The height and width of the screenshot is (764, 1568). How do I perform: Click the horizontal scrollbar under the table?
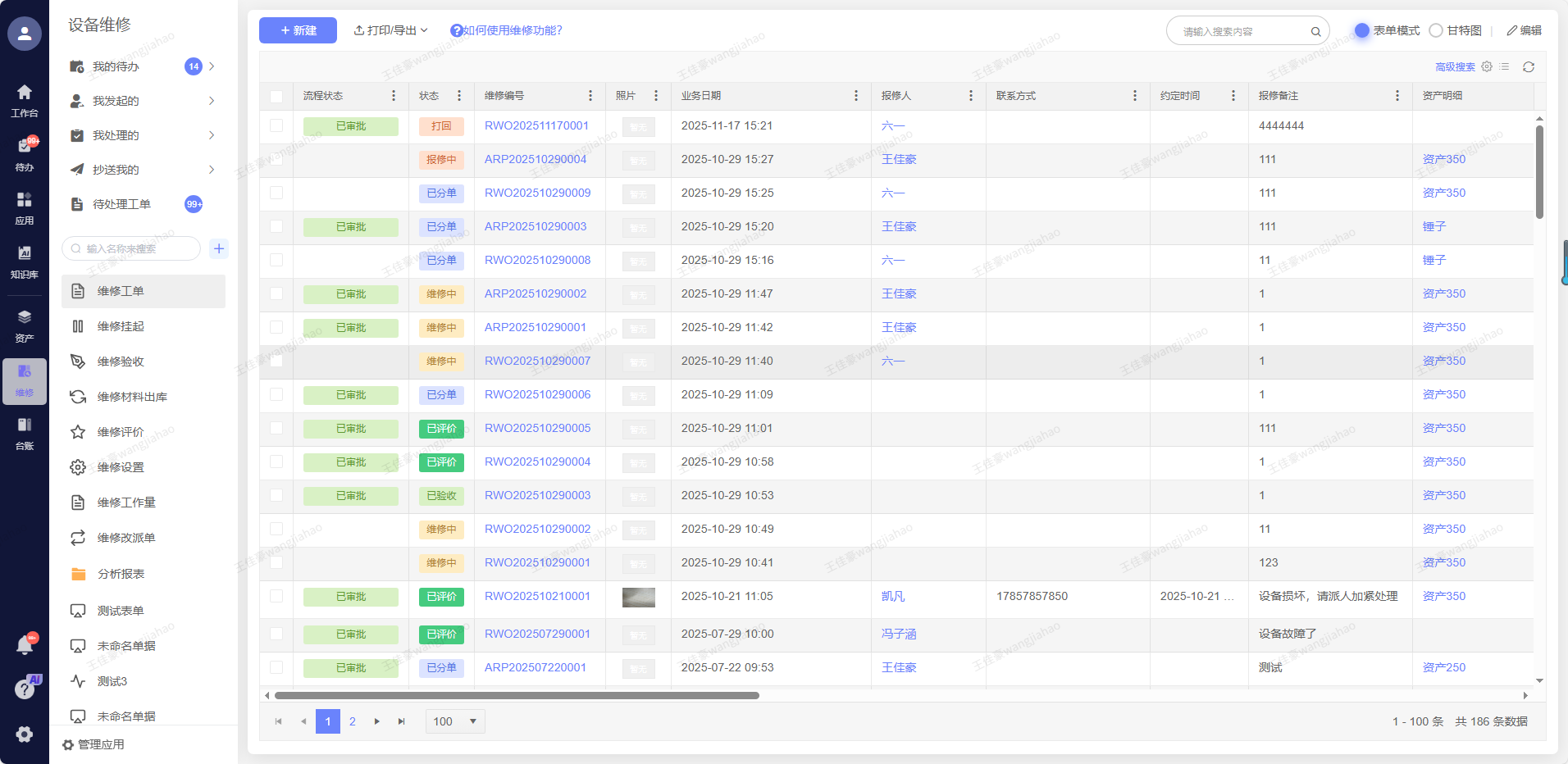point(517,696)
